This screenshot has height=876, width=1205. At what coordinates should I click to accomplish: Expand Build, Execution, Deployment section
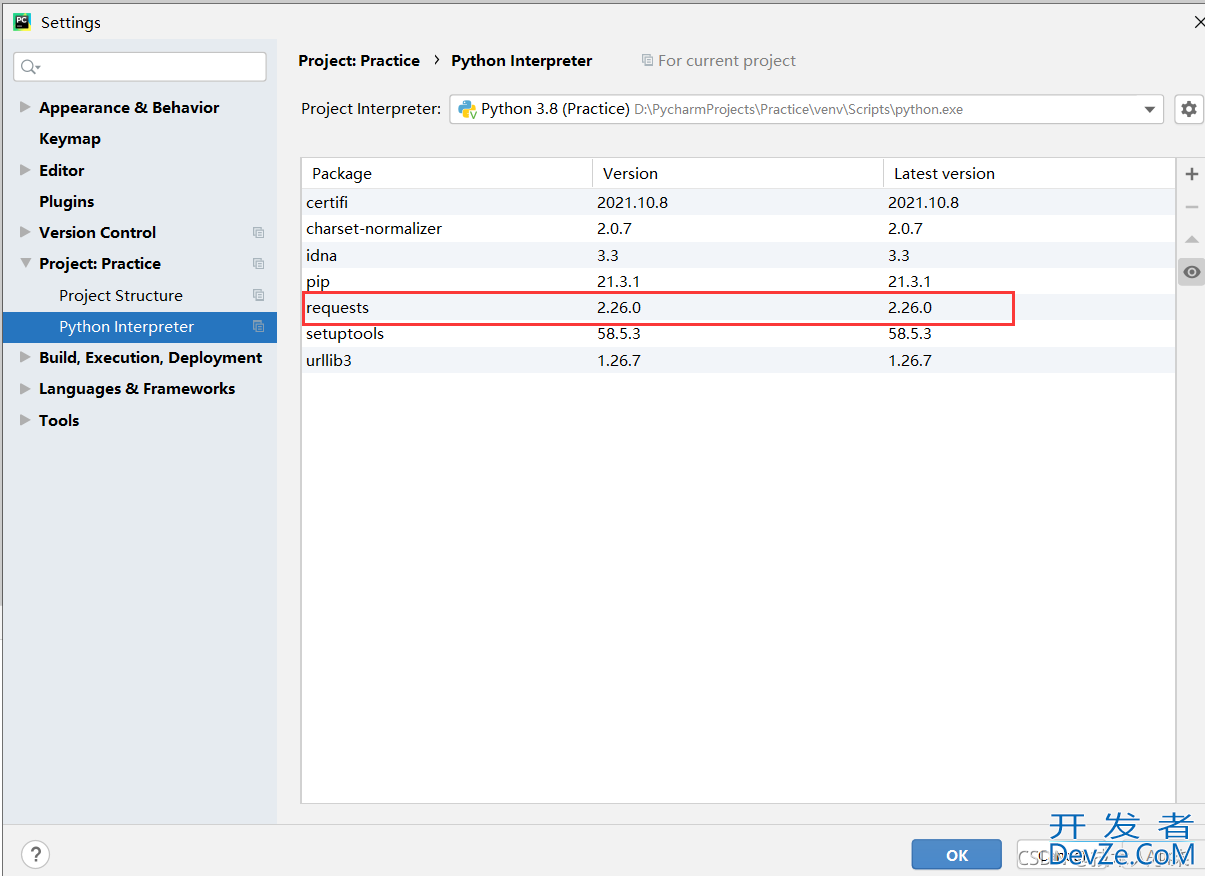(25, 357)
